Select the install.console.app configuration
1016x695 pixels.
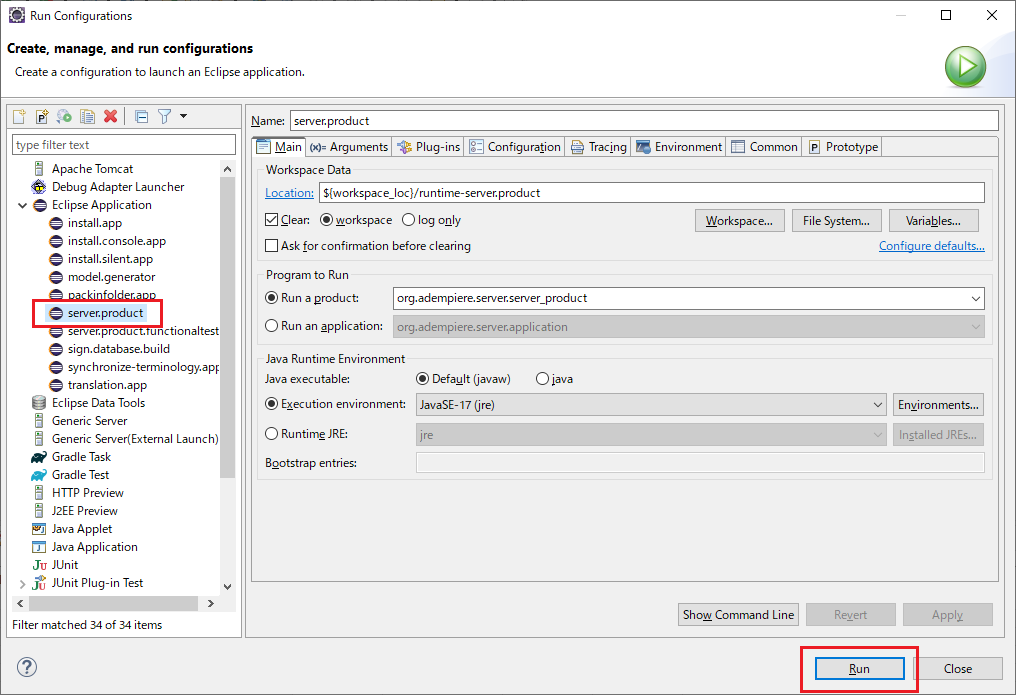[x=117, y=242]
